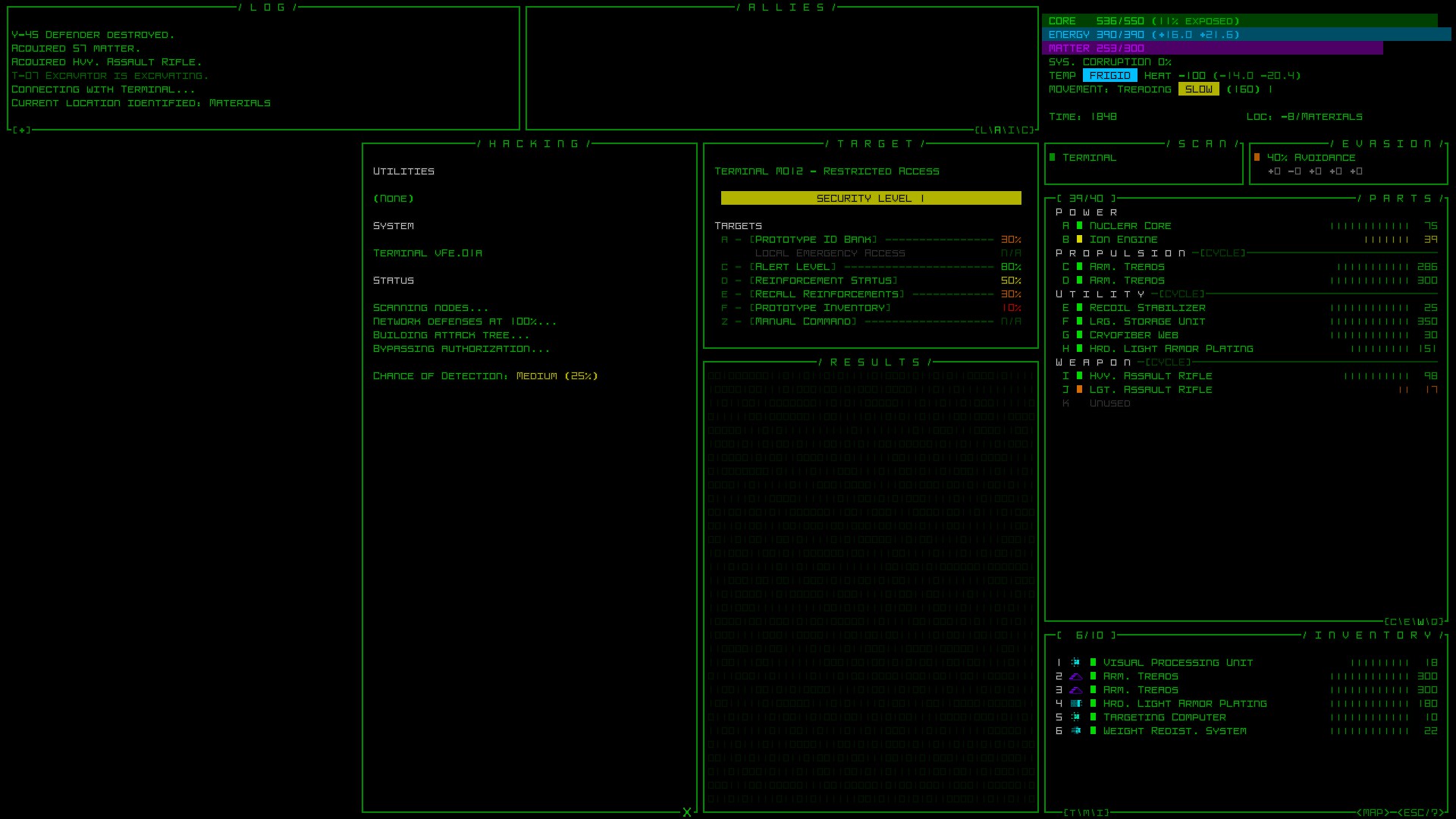This screenshot has height=819, width=1456.
Task: Select the T mode in the Inventory panel footer
Action: (1073, 813)
